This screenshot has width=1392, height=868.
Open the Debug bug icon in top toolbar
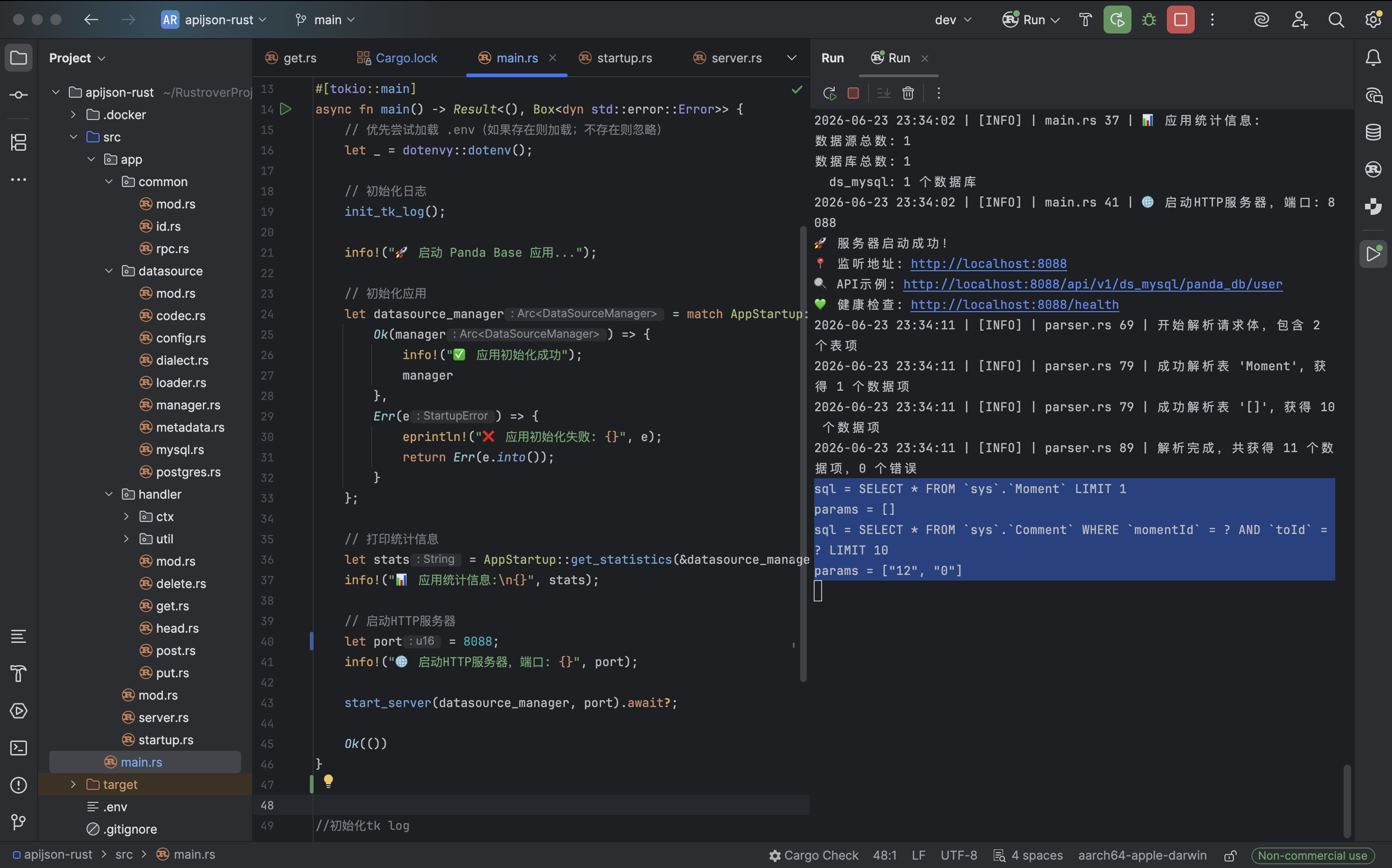pos(1149,20)
